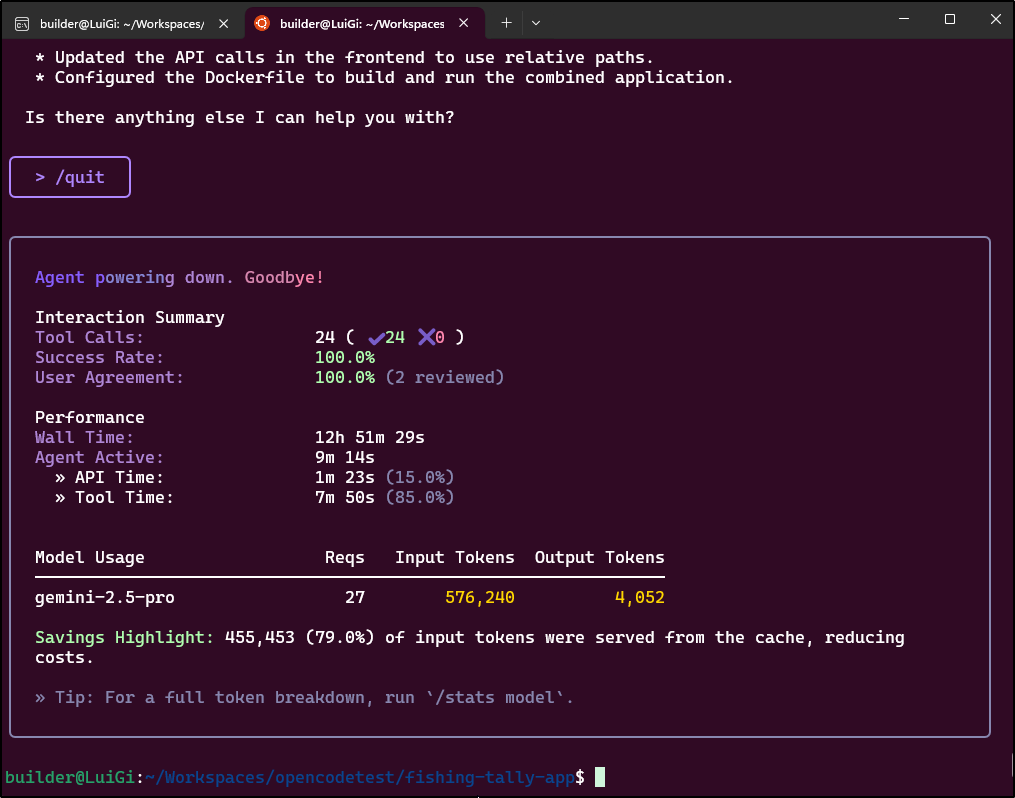
Task: Click the Ubuntu logo icon on second tab
Action: 262,23
